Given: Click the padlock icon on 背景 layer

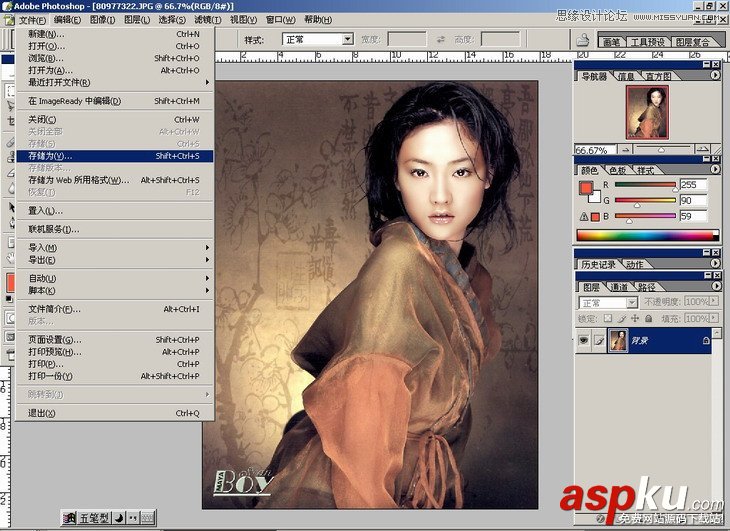Looking at the screenshot, I should pyautogui.click(x=706, y=341).
